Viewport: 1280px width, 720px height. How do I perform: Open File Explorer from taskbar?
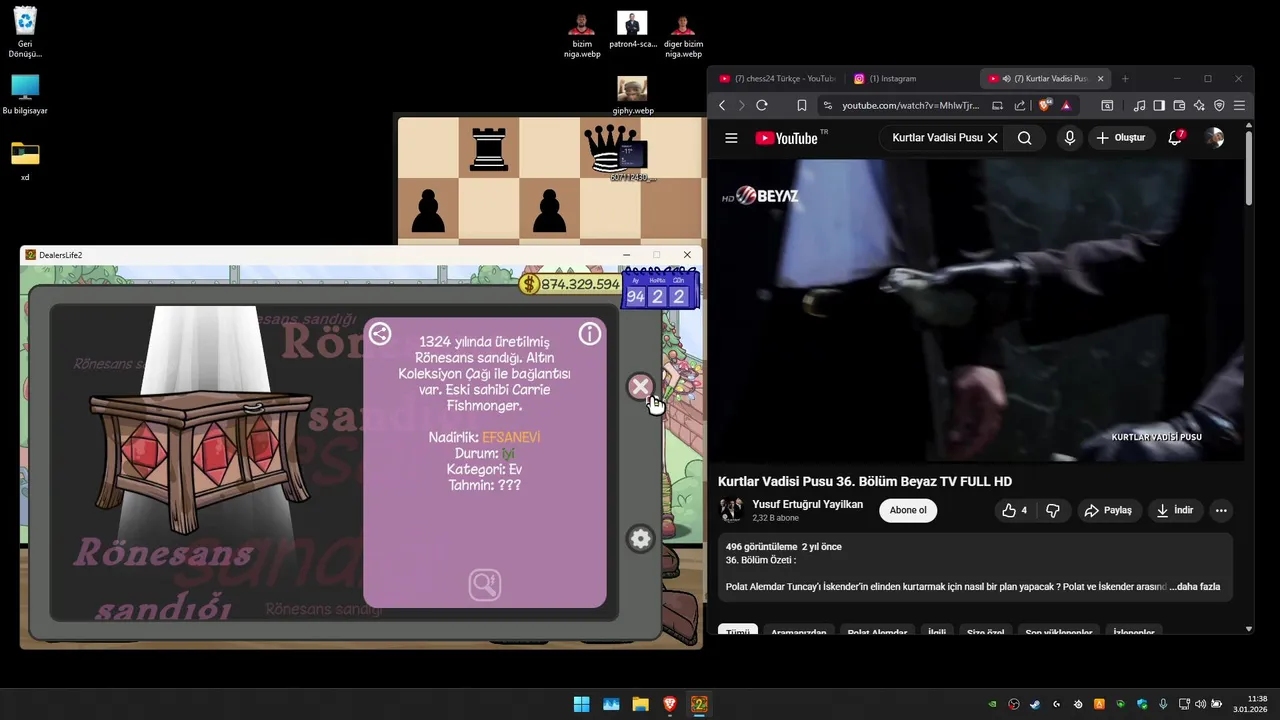tap(640, 704)
